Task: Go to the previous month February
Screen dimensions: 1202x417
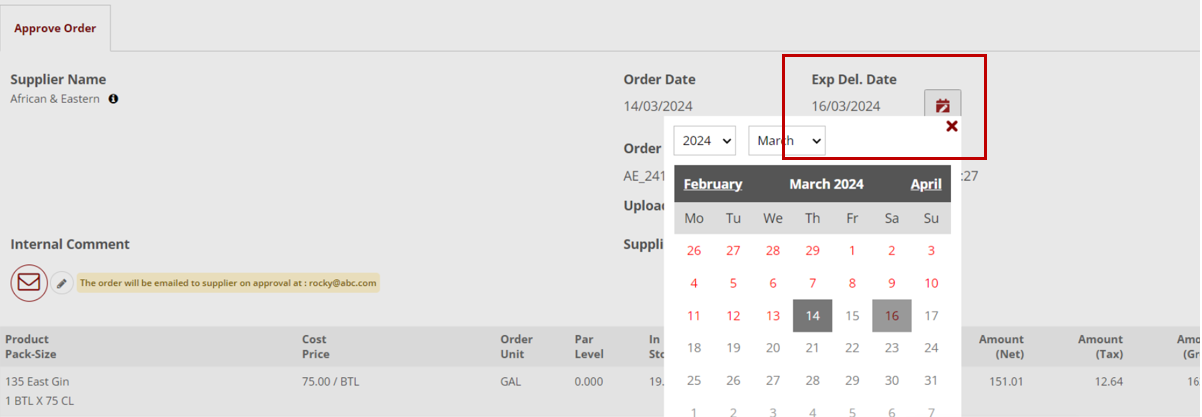Action: coord(712,184)
